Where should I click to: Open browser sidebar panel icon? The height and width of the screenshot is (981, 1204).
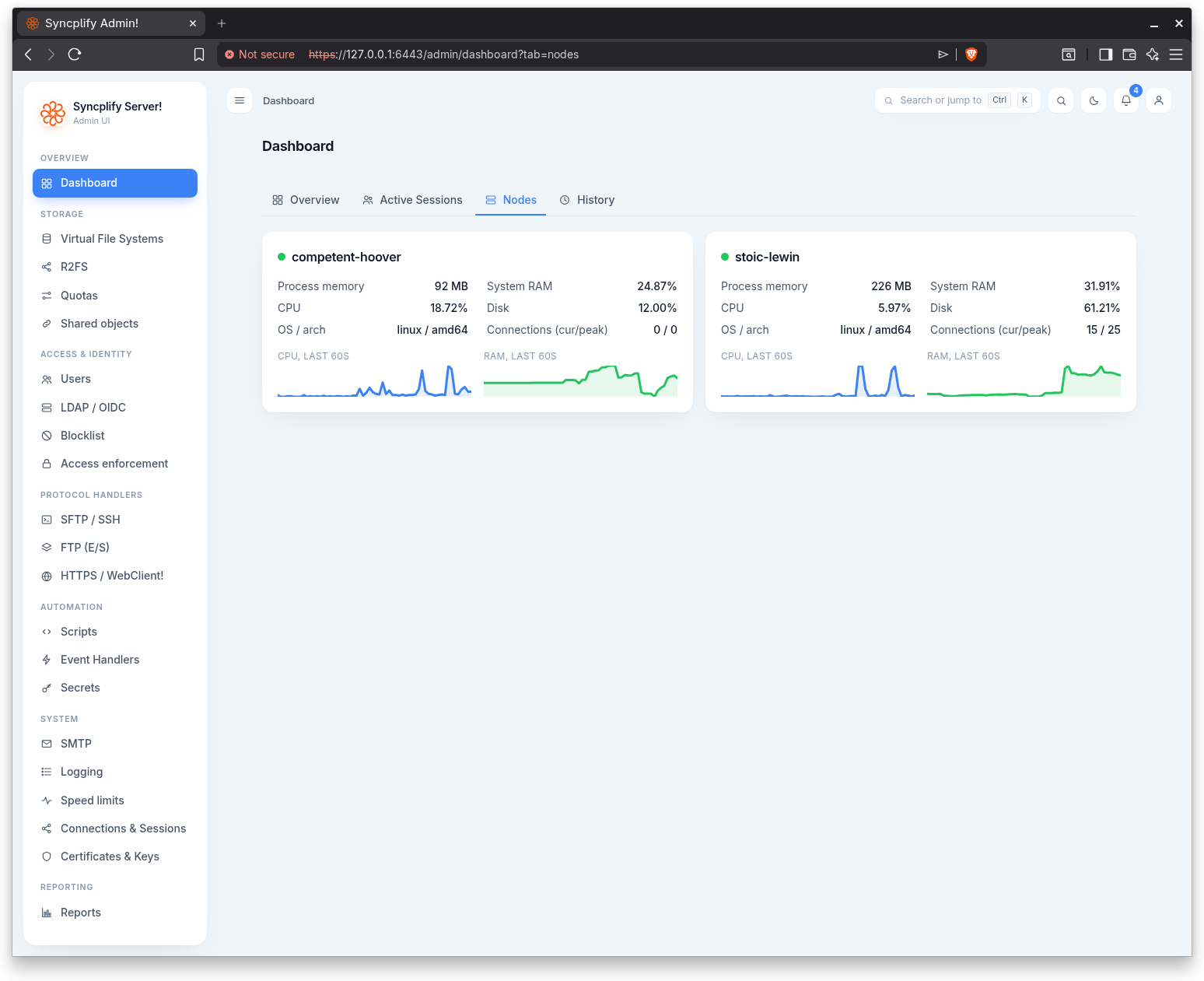point(1105,54)
